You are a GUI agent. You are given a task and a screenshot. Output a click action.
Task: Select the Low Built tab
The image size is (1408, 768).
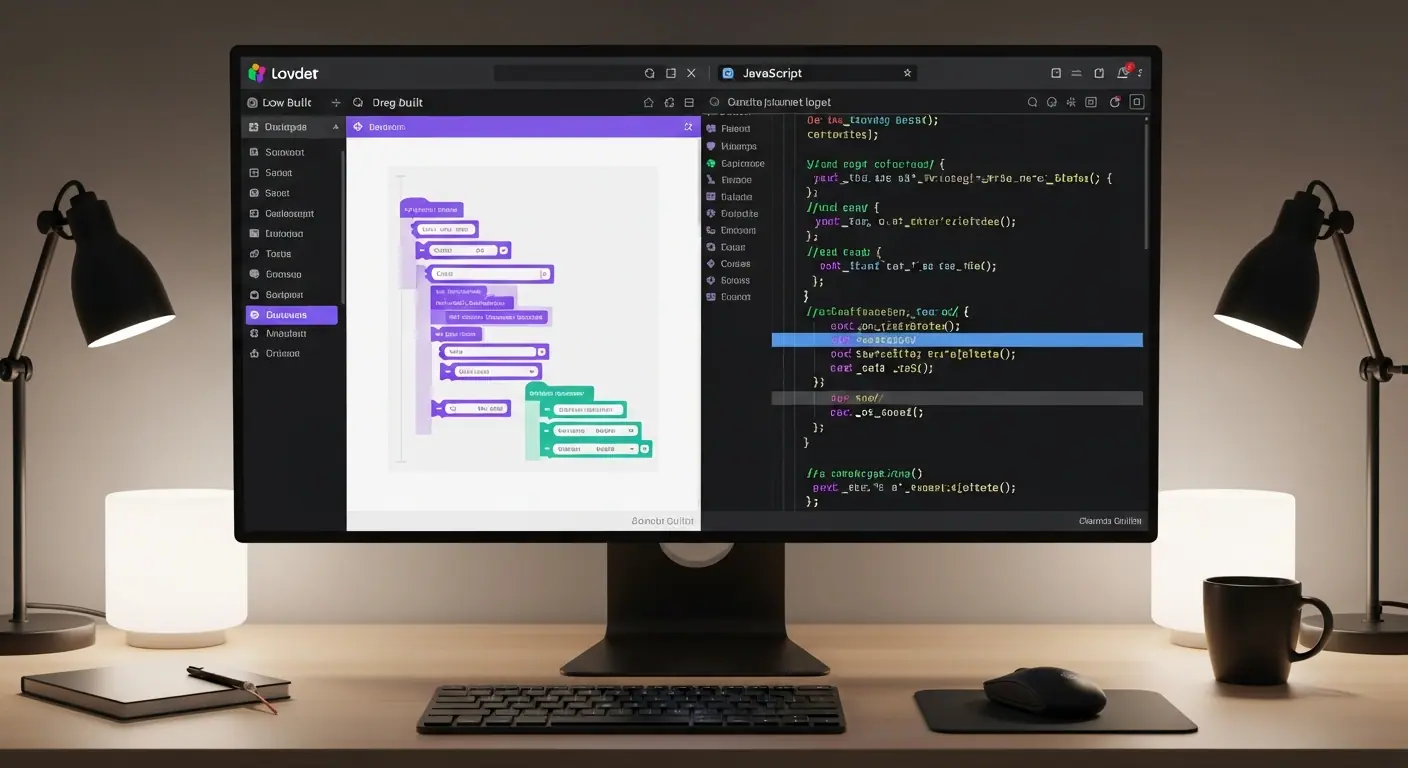click(x=283, y=102)
